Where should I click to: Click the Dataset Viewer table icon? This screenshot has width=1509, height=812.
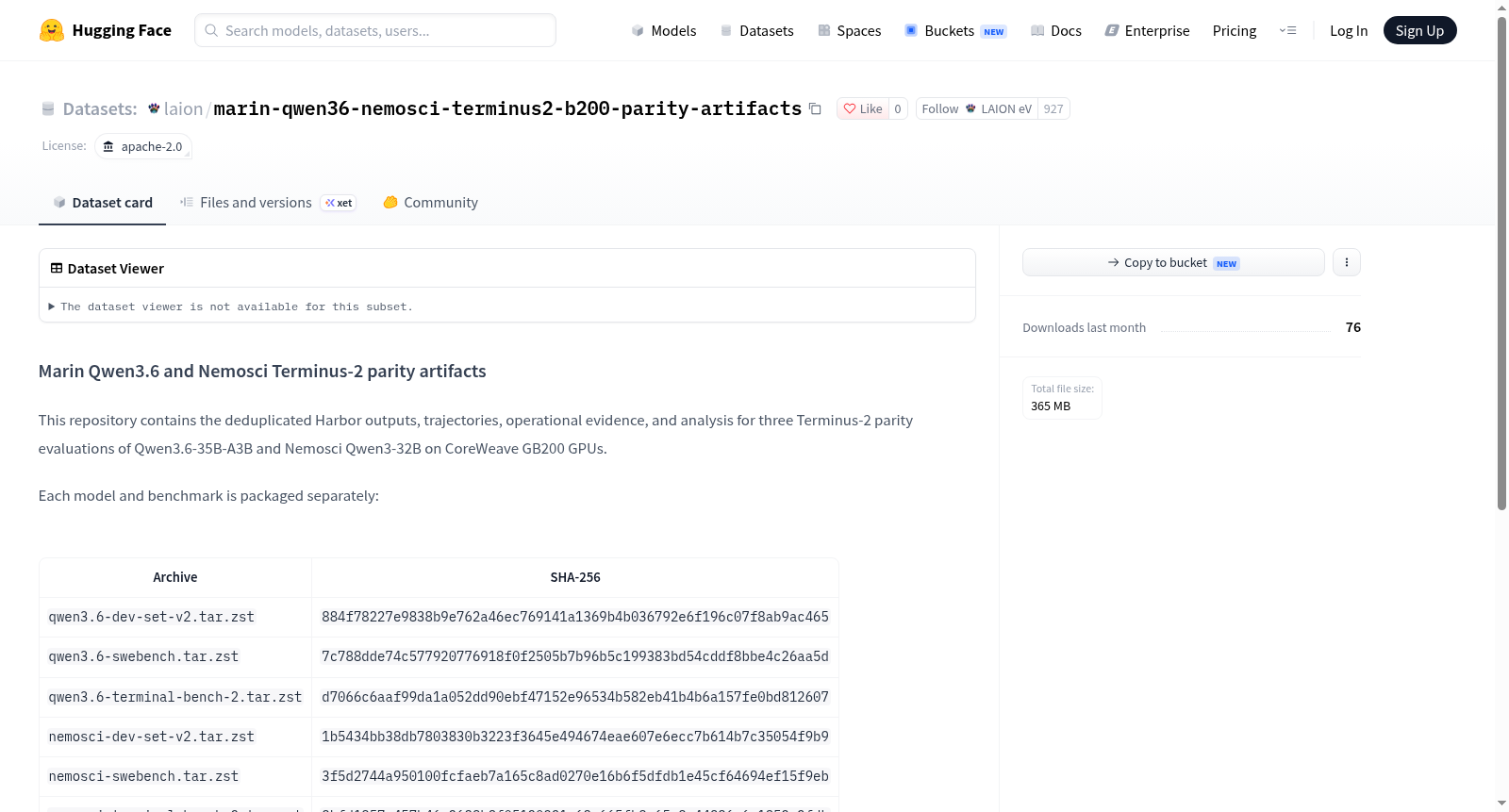(x=57, y=268)
